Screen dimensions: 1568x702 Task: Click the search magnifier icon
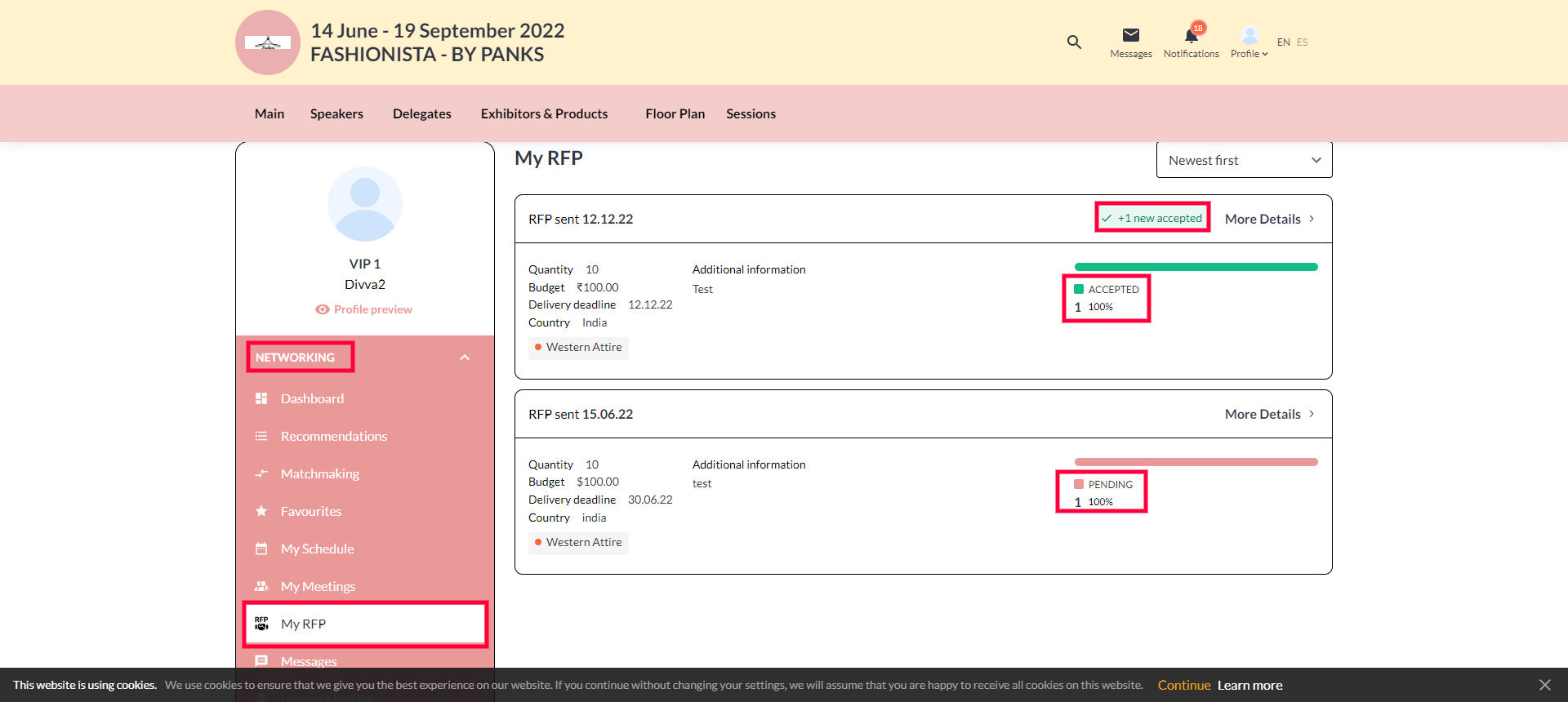pos(1074,42)
